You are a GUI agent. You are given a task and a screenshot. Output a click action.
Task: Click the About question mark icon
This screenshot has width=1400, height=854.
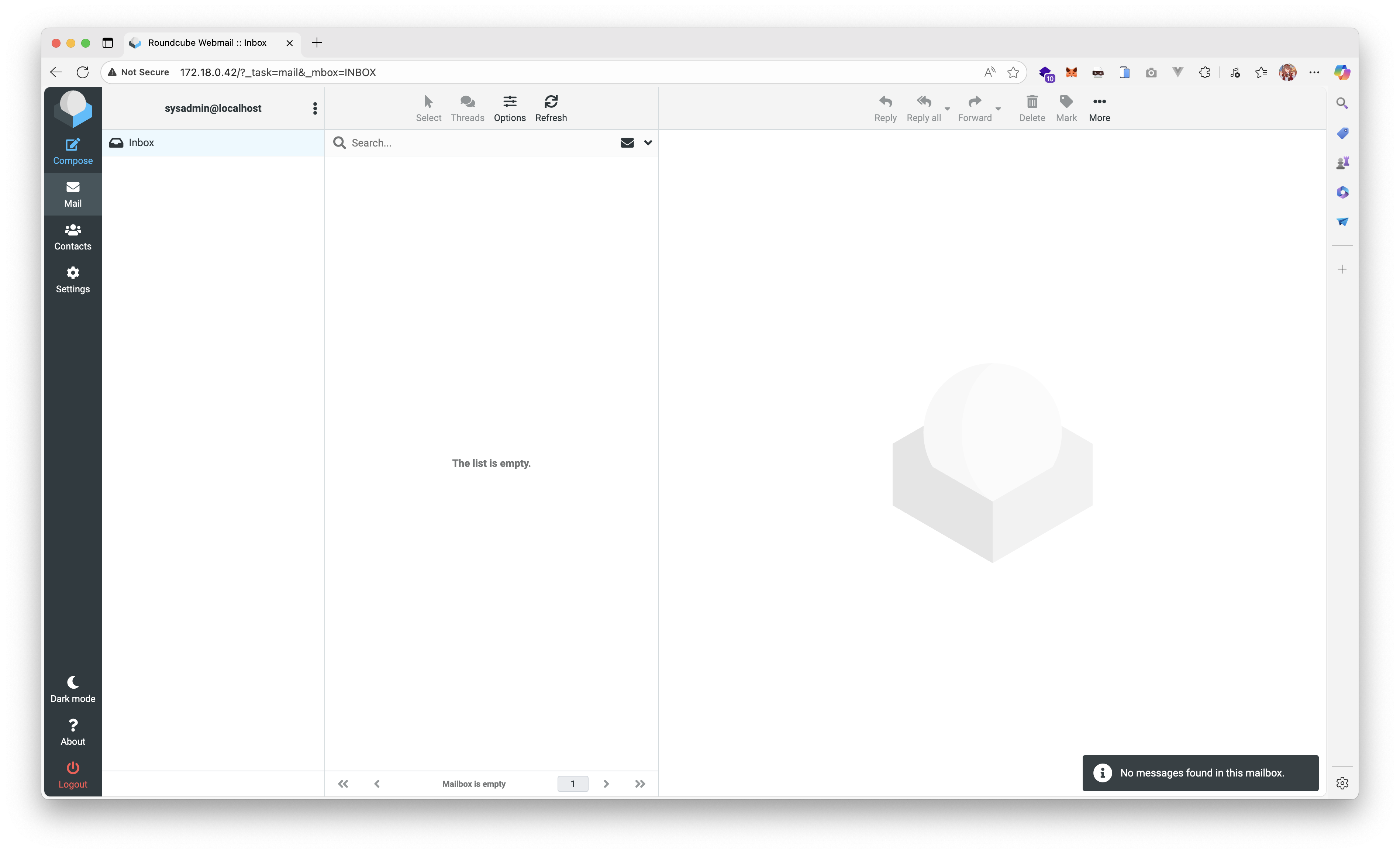pos(73,726)
